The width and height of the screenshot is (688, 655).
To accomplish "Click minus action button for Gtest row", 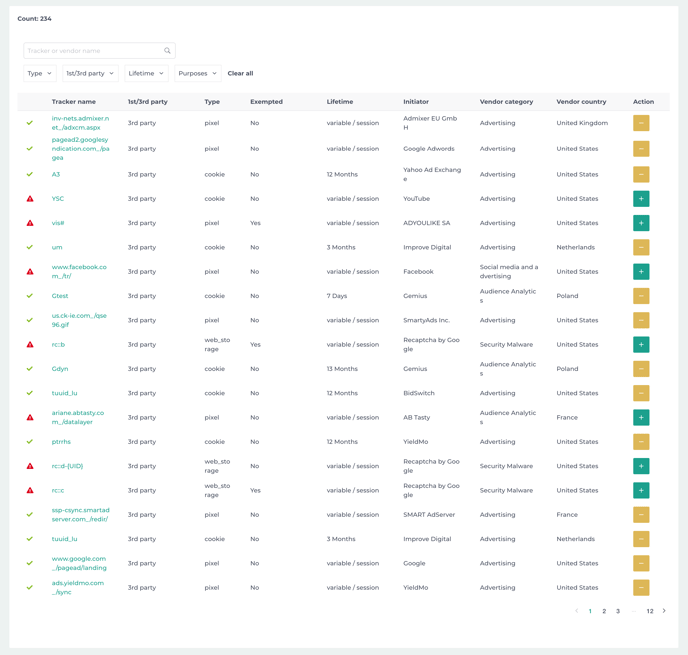I will pos(641,296).
